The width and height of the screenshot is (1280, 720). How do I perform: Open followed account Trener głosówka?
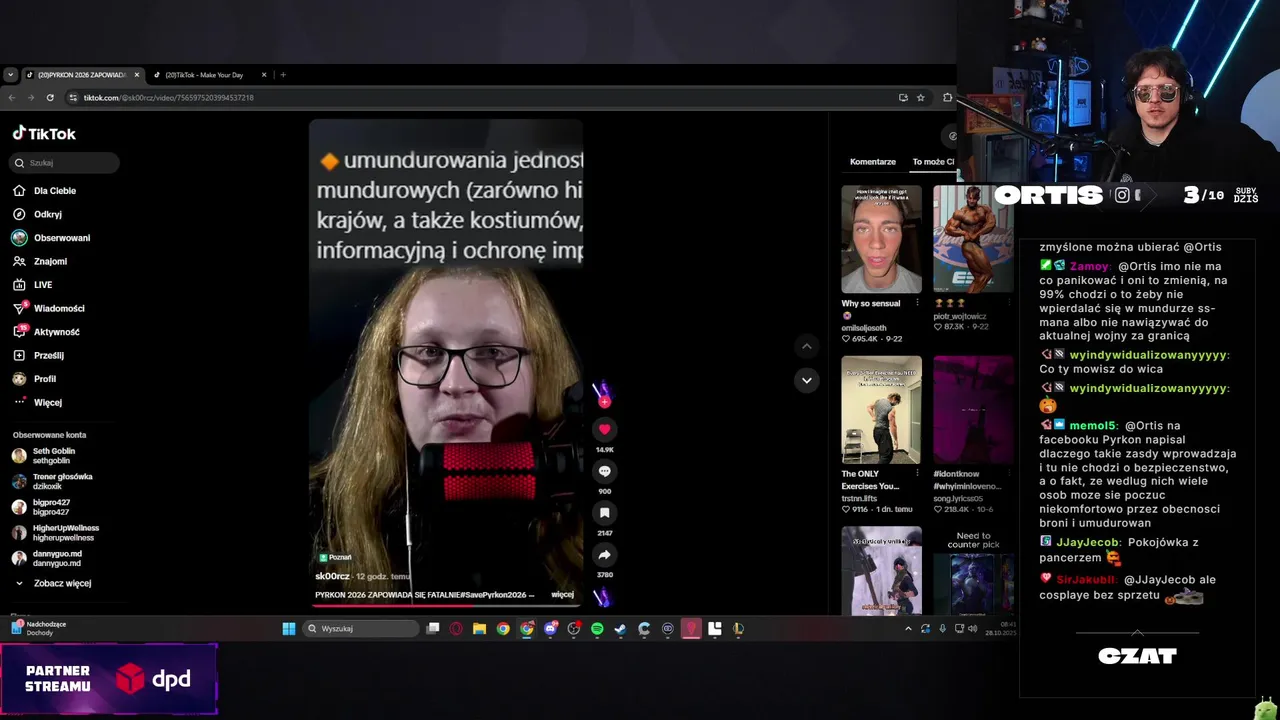pyautogui.click(x=52, y=481)
